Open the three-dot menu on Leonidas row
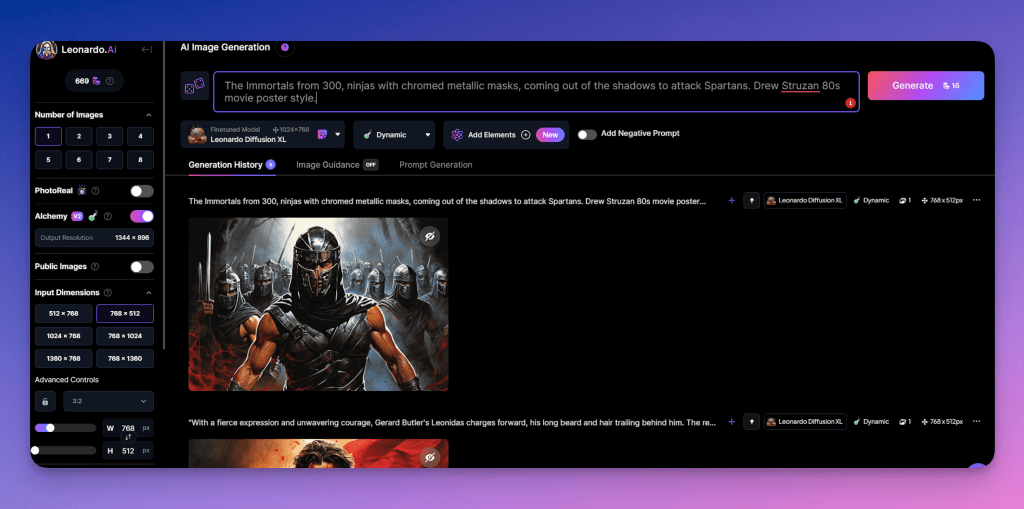Viewport: 1024px width, 509px height. coord(976,422)
